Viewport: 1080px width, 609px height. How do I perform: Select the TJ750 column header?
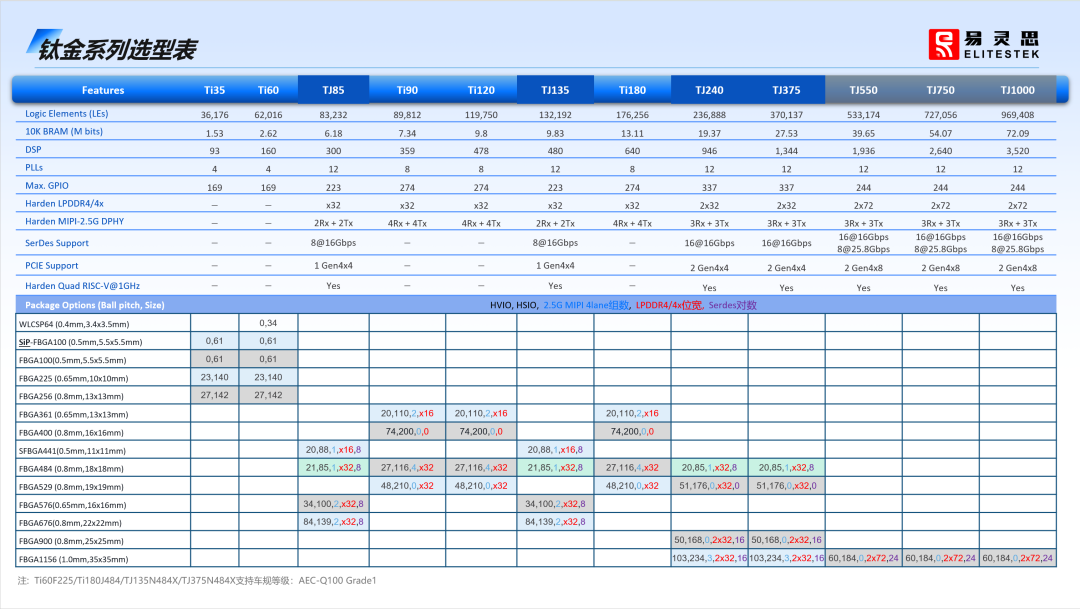coord(941,90)
